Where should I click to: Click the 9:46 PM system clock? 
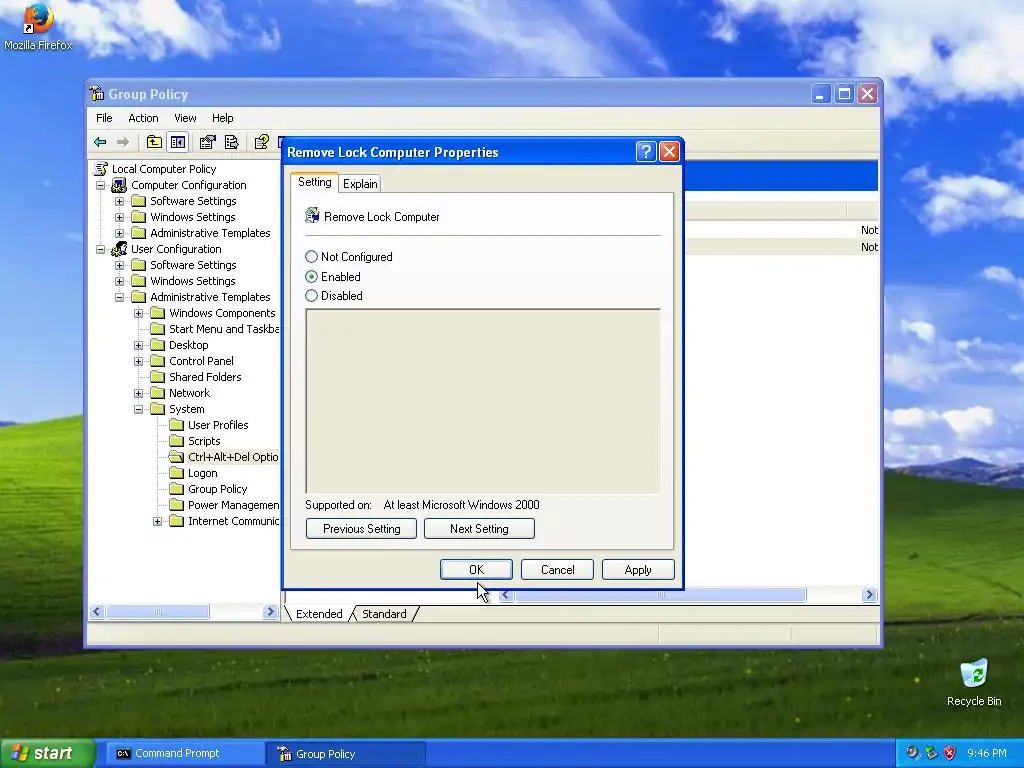tap(987, 753)
